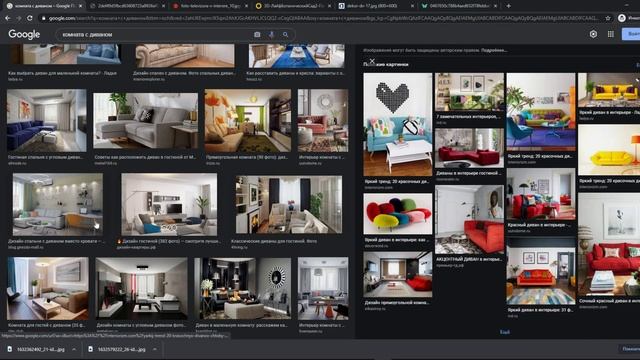This screenshot has height=360, width=640.
Task: Click the 1632579222 jpg file icon in the downloads bar
Action: click(91, 349)
